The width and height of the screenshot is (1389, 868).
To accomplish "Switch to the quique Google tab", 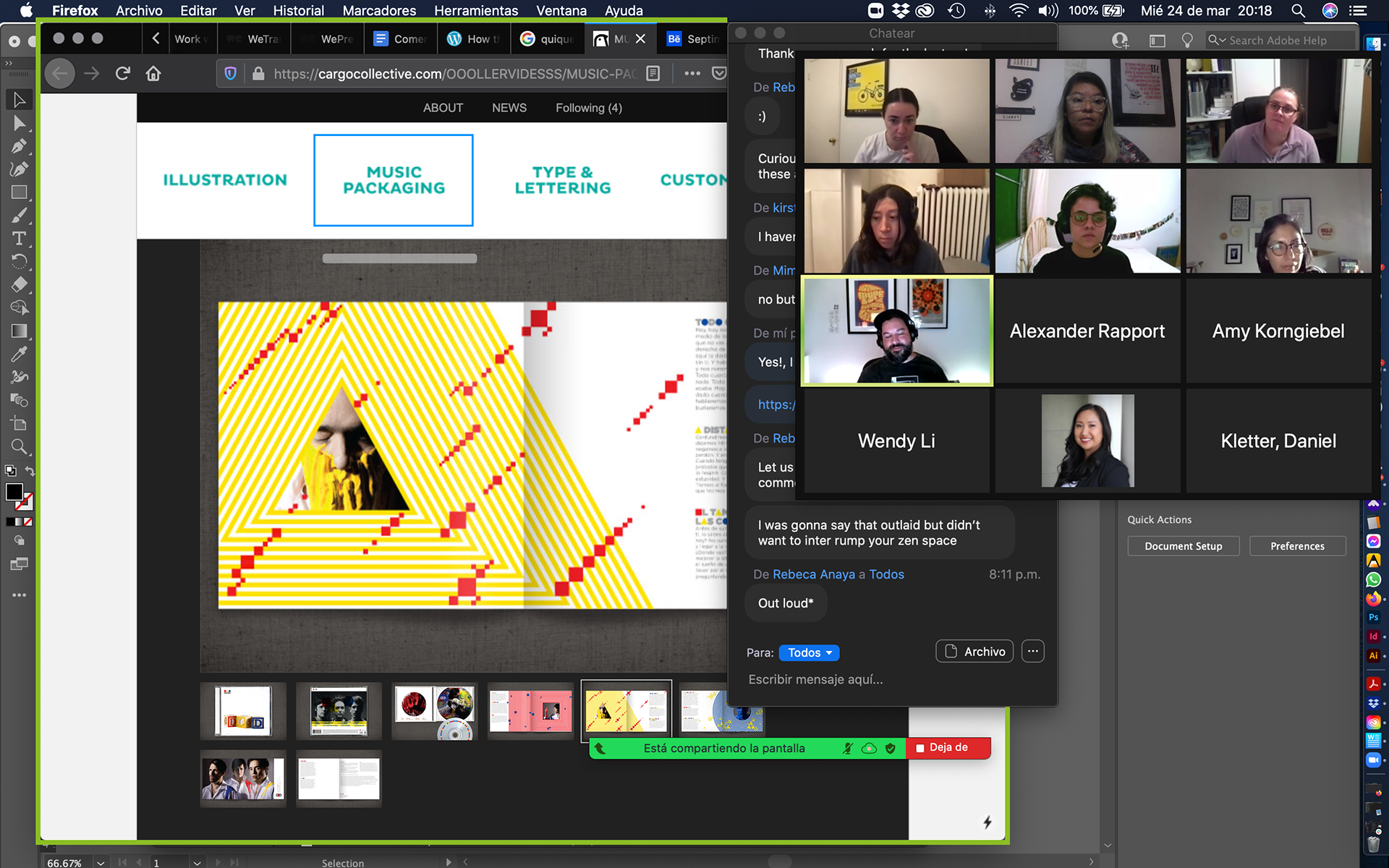I will pyautogui.click(x=547, y=39).
